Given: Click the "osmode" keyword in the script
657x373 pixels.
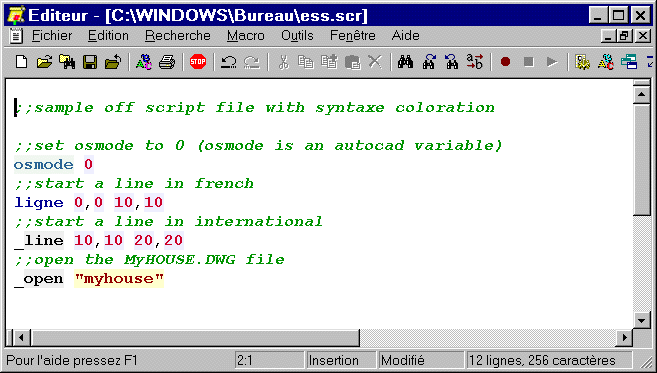Looking at the screenshot, I should [x=44, y=164].
